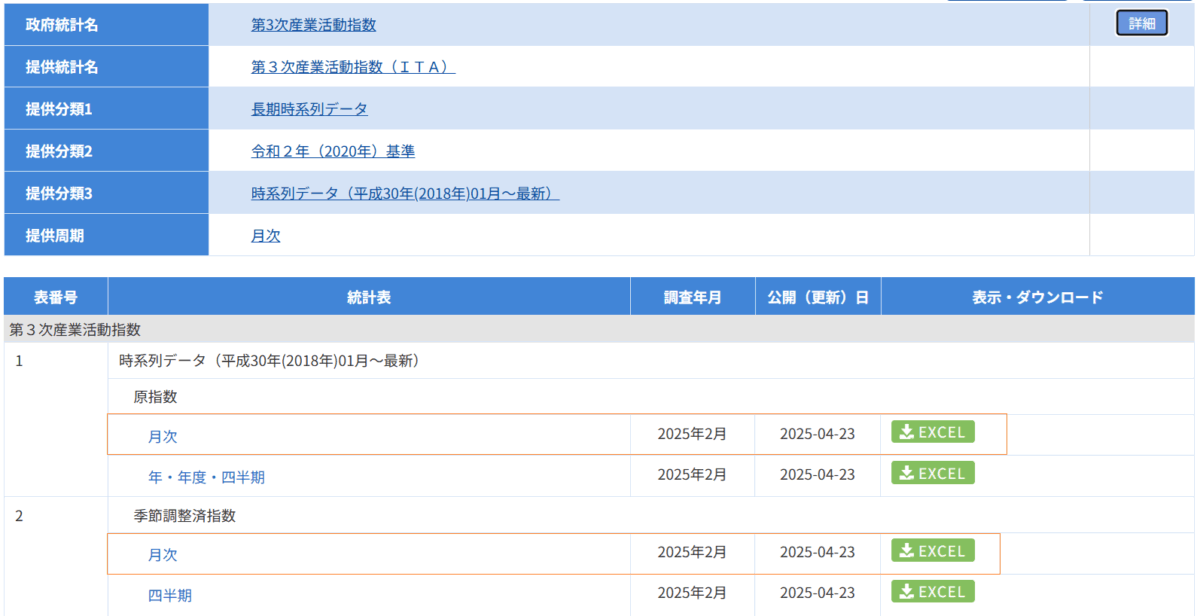Click the 月次 link in the 提供周期 row
The height and width of the screenshot is (616, 1200).
tap(265, 236)
